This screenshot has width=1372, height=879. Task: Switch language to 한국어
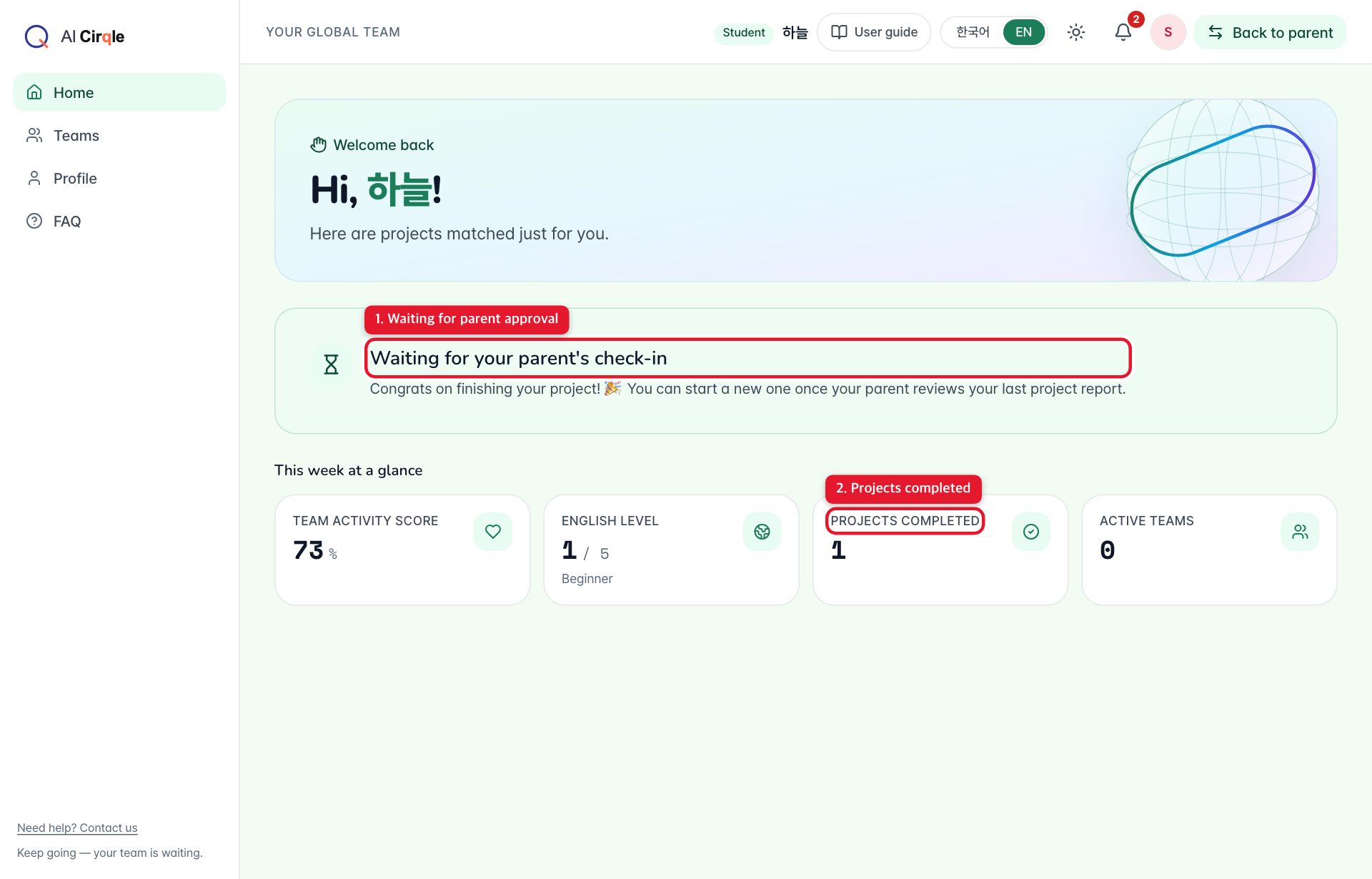click(973, 32)
